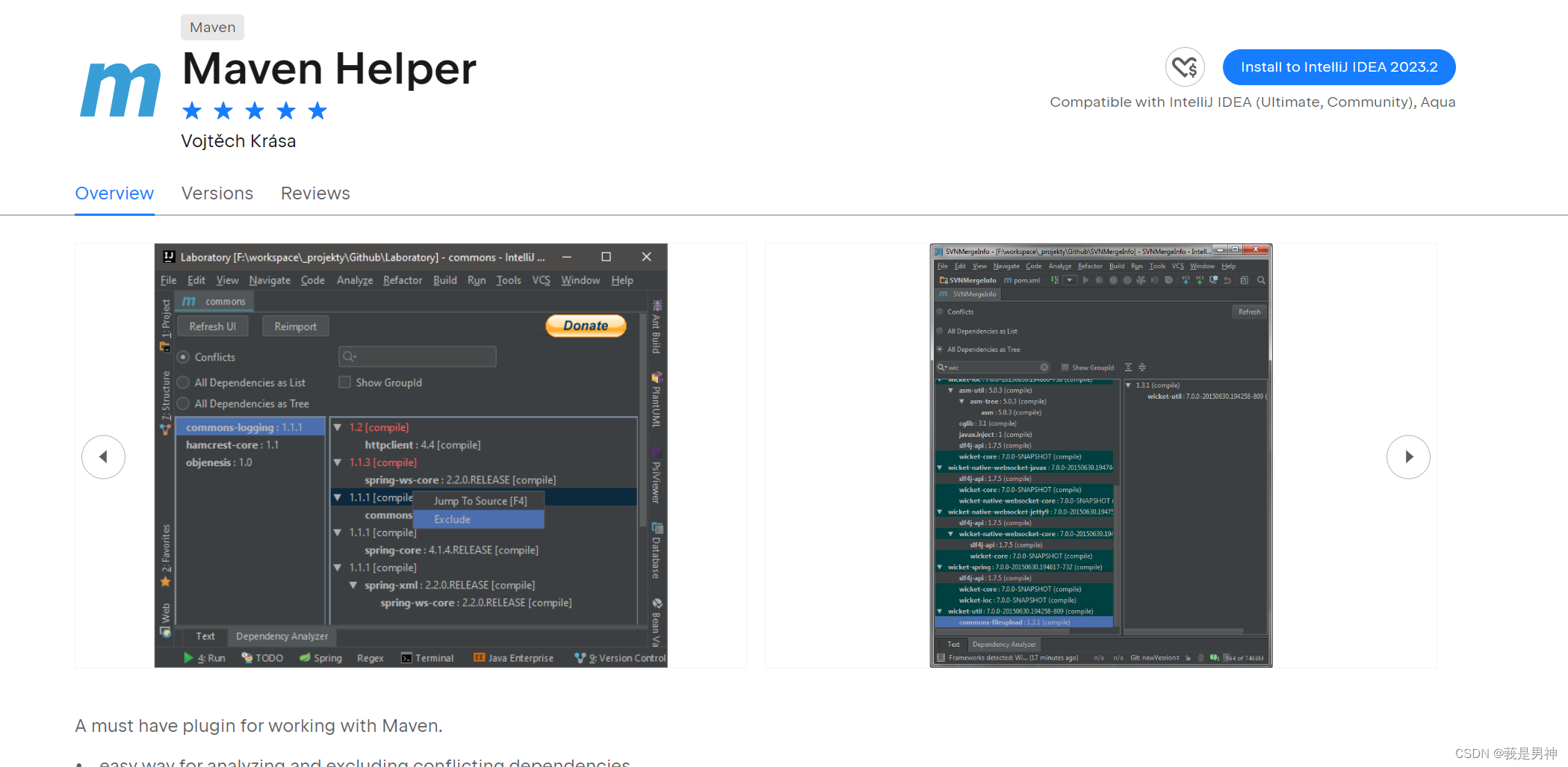Open the 7: Structure tool window
The height and width of the screenshot is (767, 1568).
pyautogui.click(x=166, y=402)
